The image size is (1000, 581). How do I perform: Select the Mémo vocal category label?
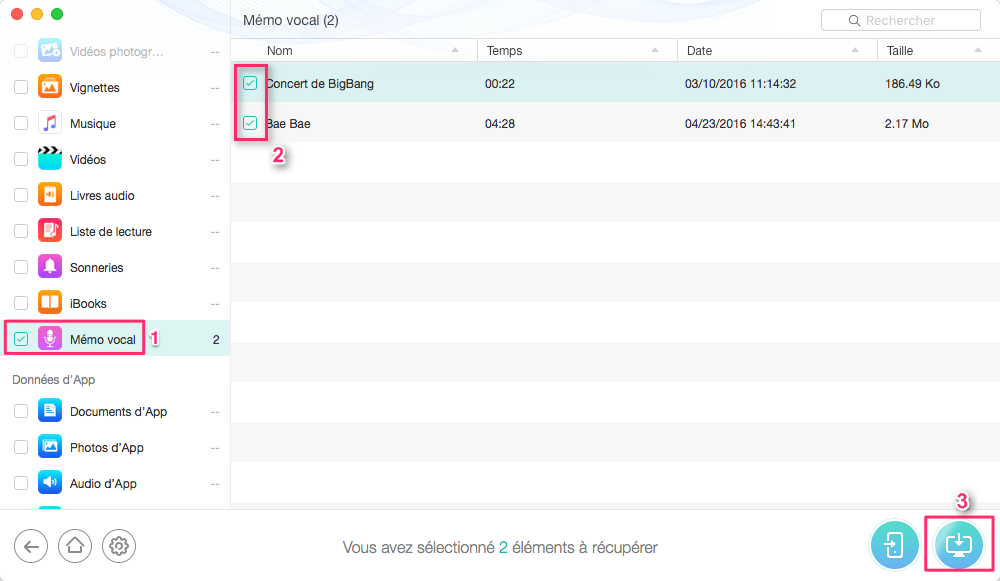tap(103, 339)
